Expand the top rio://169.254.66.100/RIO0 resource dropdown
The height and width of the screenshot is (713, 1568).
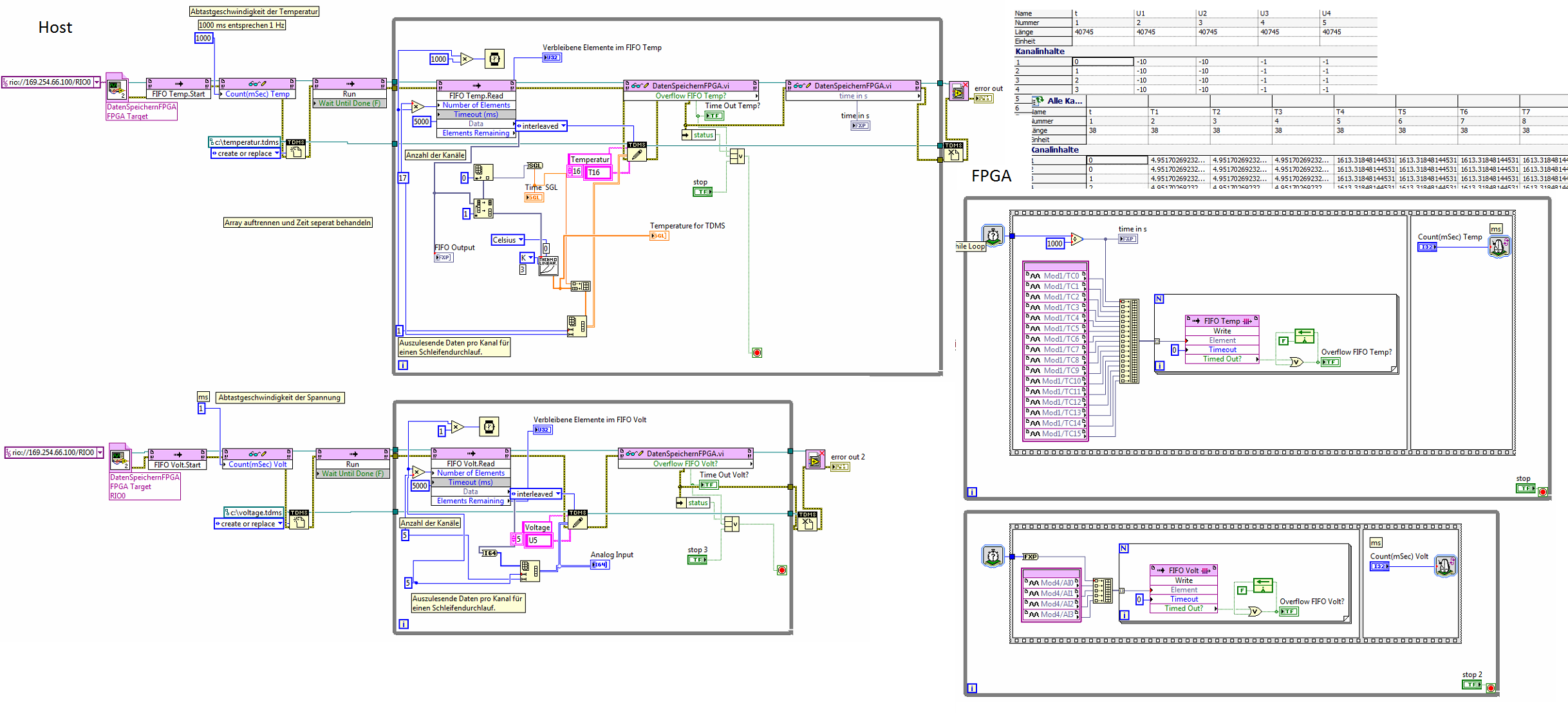tap(97, 82)
